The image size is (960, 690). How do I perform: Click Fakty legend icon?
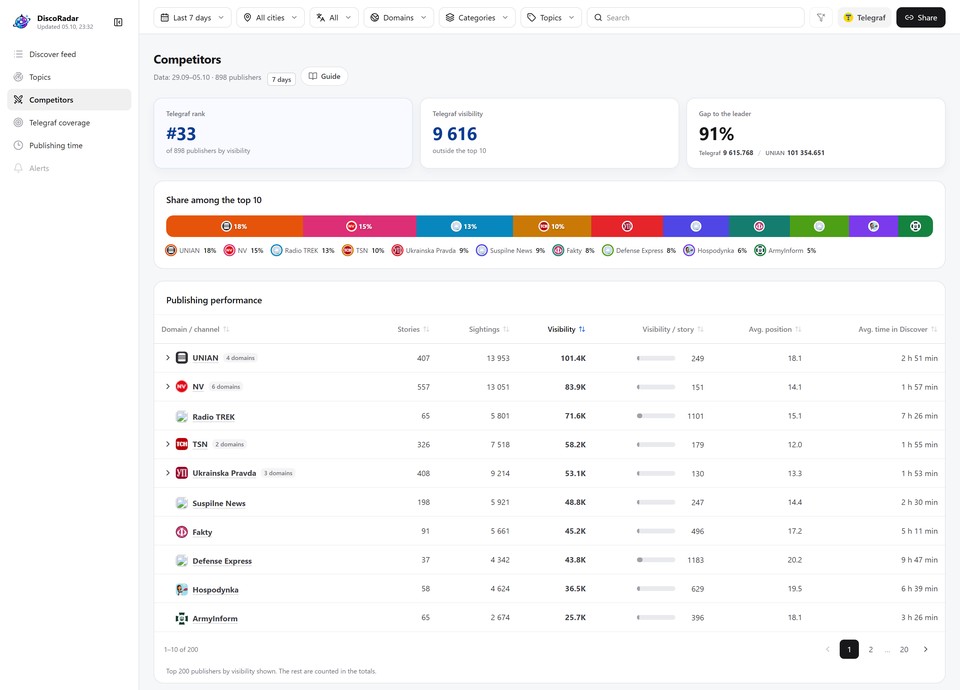pos(558,250)
